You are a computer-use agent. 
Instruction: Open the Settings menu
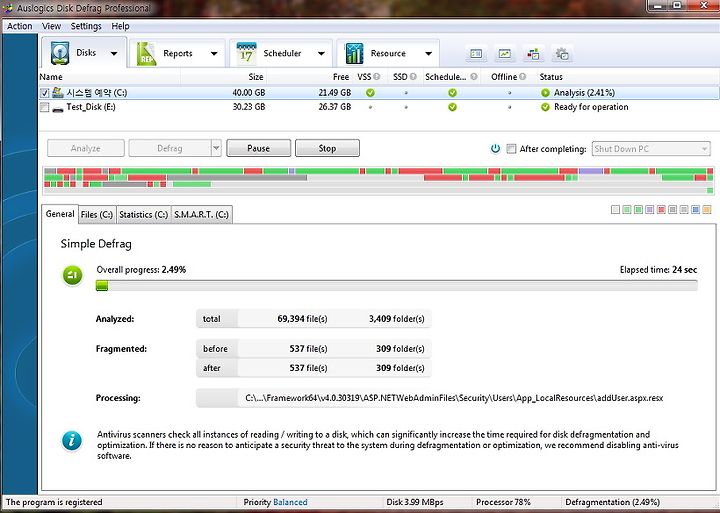click(86, 26)
